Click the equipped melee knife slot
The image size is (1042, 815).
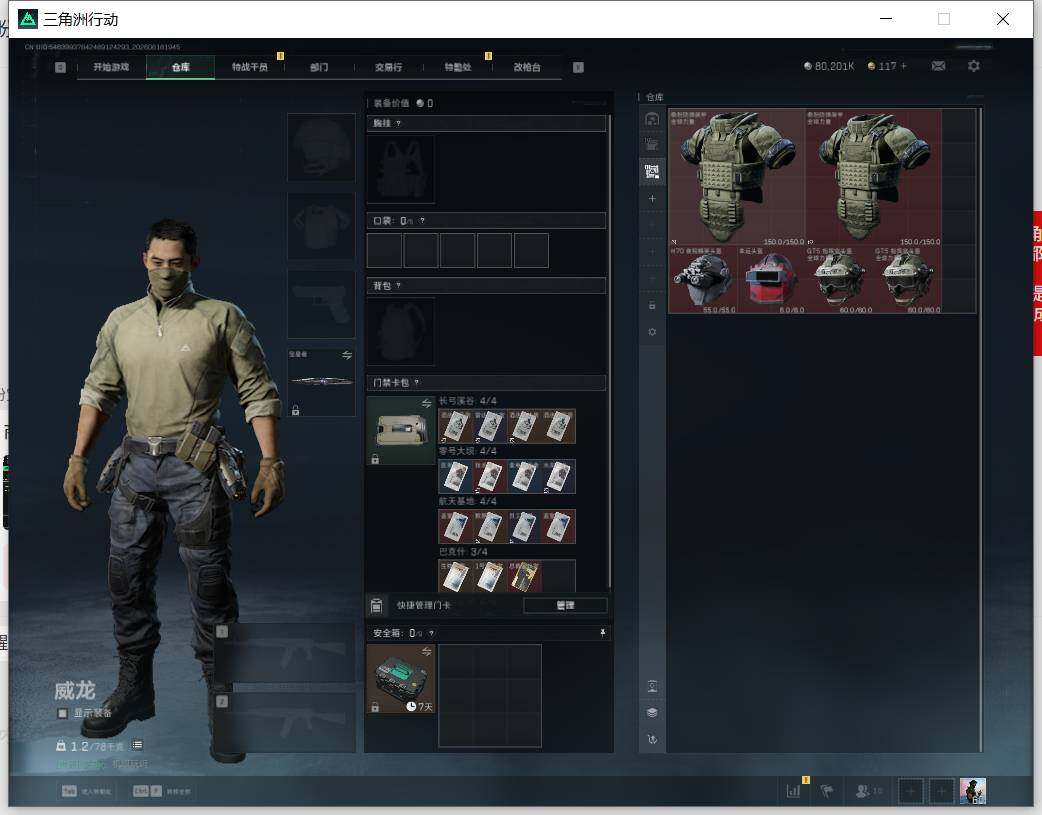coord(321,382)
